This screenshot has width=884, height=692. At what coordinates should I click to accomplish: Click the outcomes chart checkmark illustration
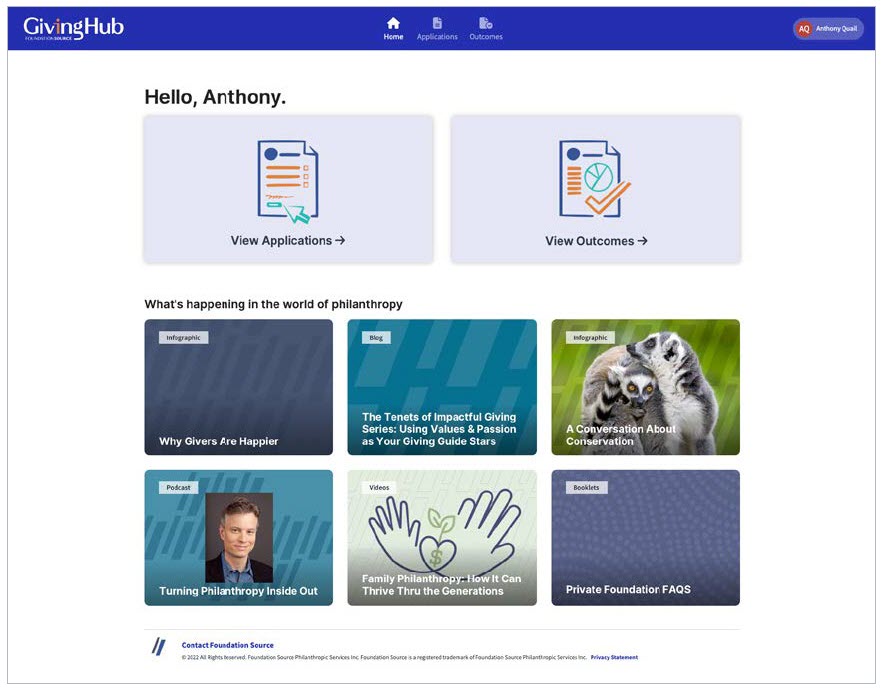pos(595,179)
